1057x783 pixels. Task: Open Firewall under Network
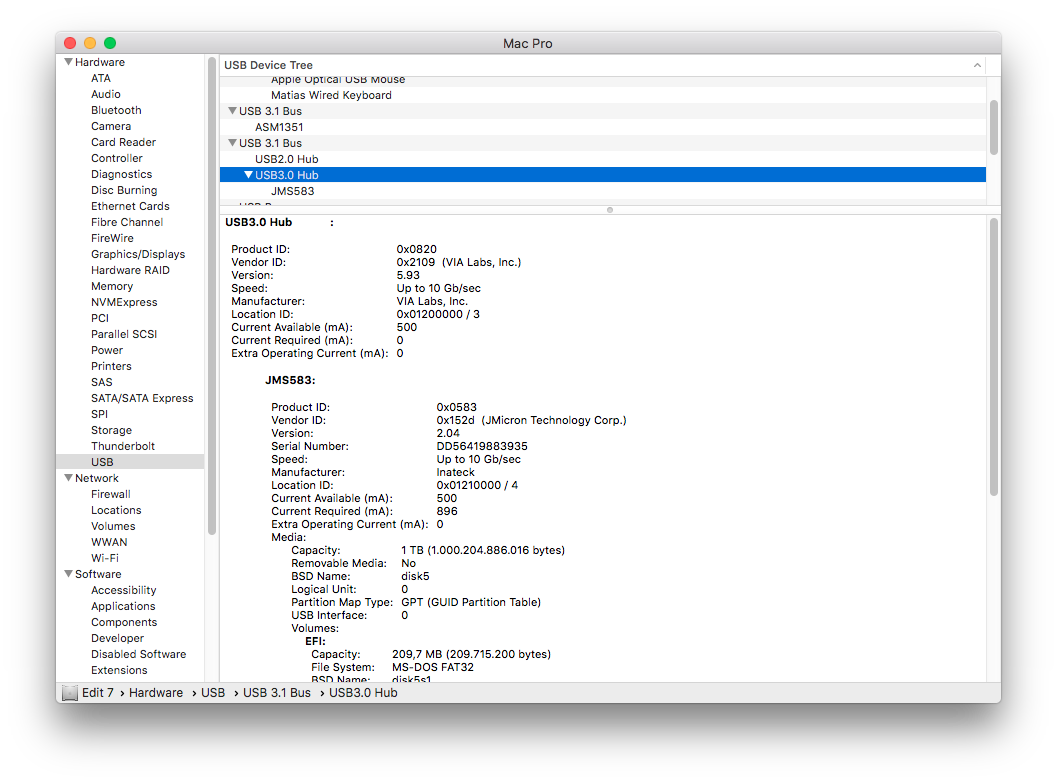point(111,494)
